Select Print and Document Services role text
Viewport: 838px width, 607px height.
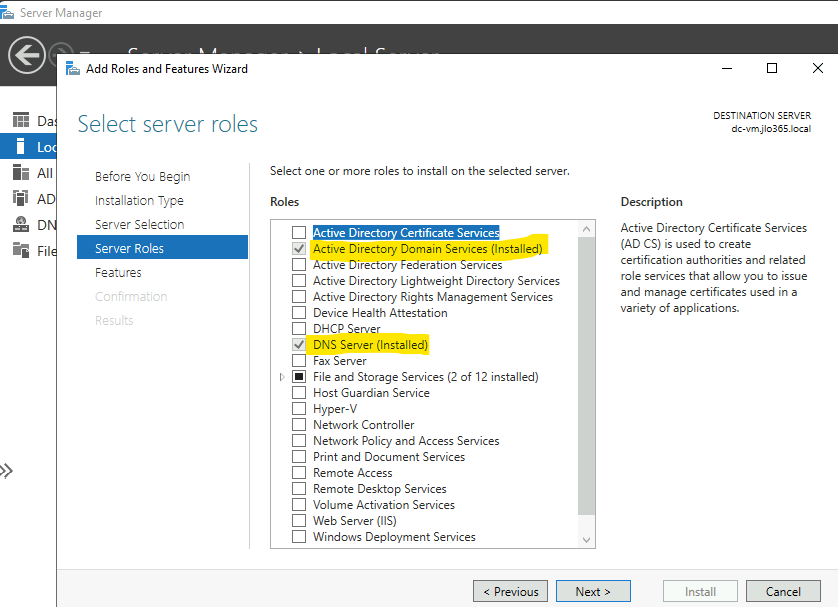(x=389, y=457)
